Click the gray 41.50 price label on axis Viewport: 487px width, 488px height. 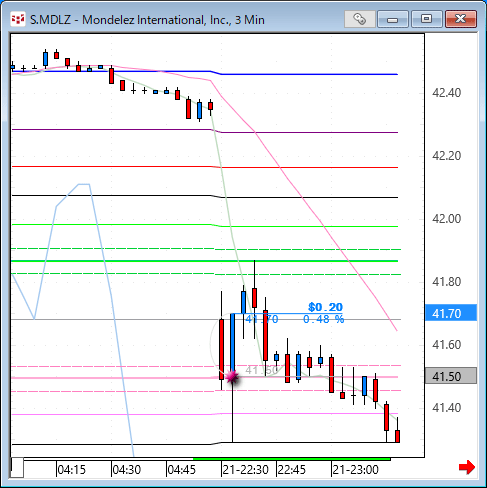(x=451, y=376)
